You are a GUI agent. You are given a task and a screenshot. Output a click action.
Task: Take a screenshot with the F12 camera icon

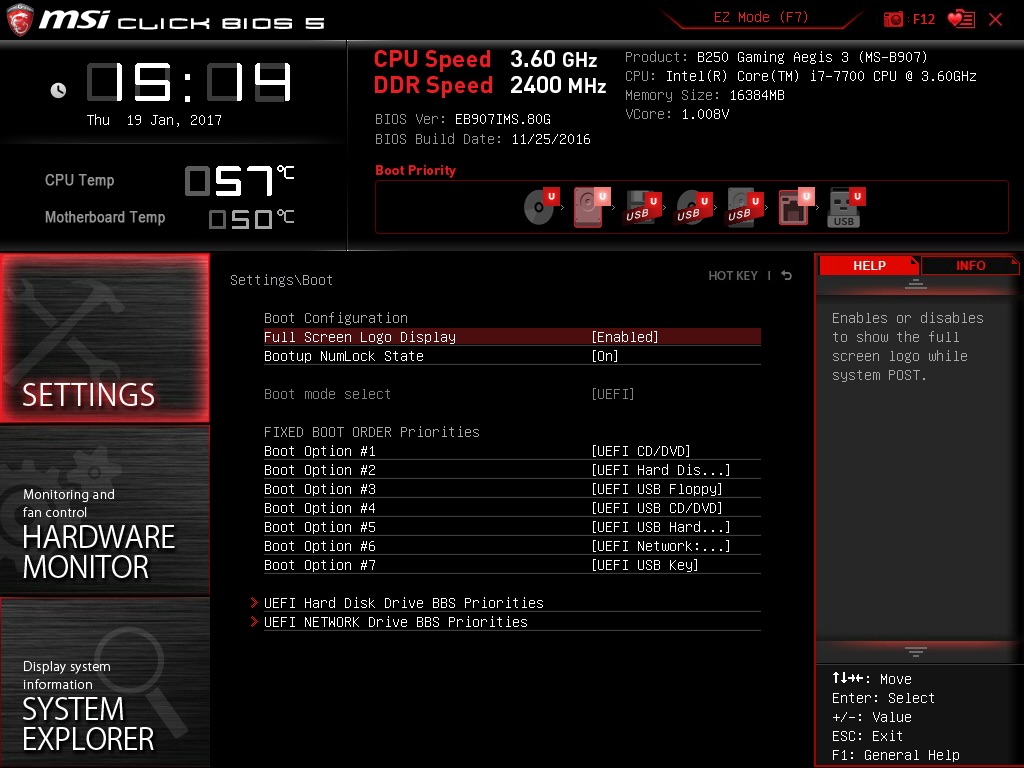click(893, 19)
